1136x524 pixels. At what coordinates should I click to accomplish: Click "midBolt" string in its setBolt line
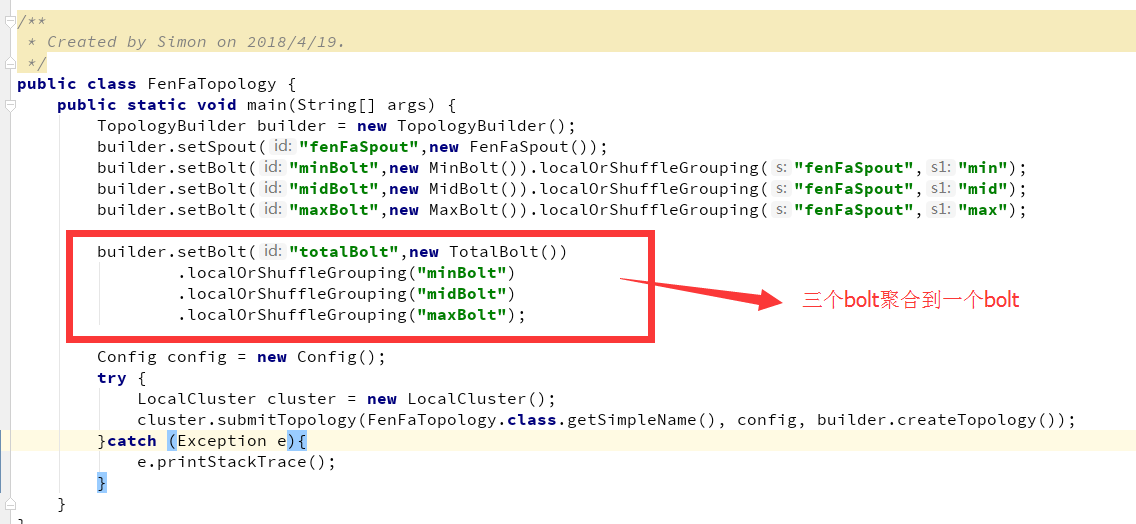[x=334, y=189]
